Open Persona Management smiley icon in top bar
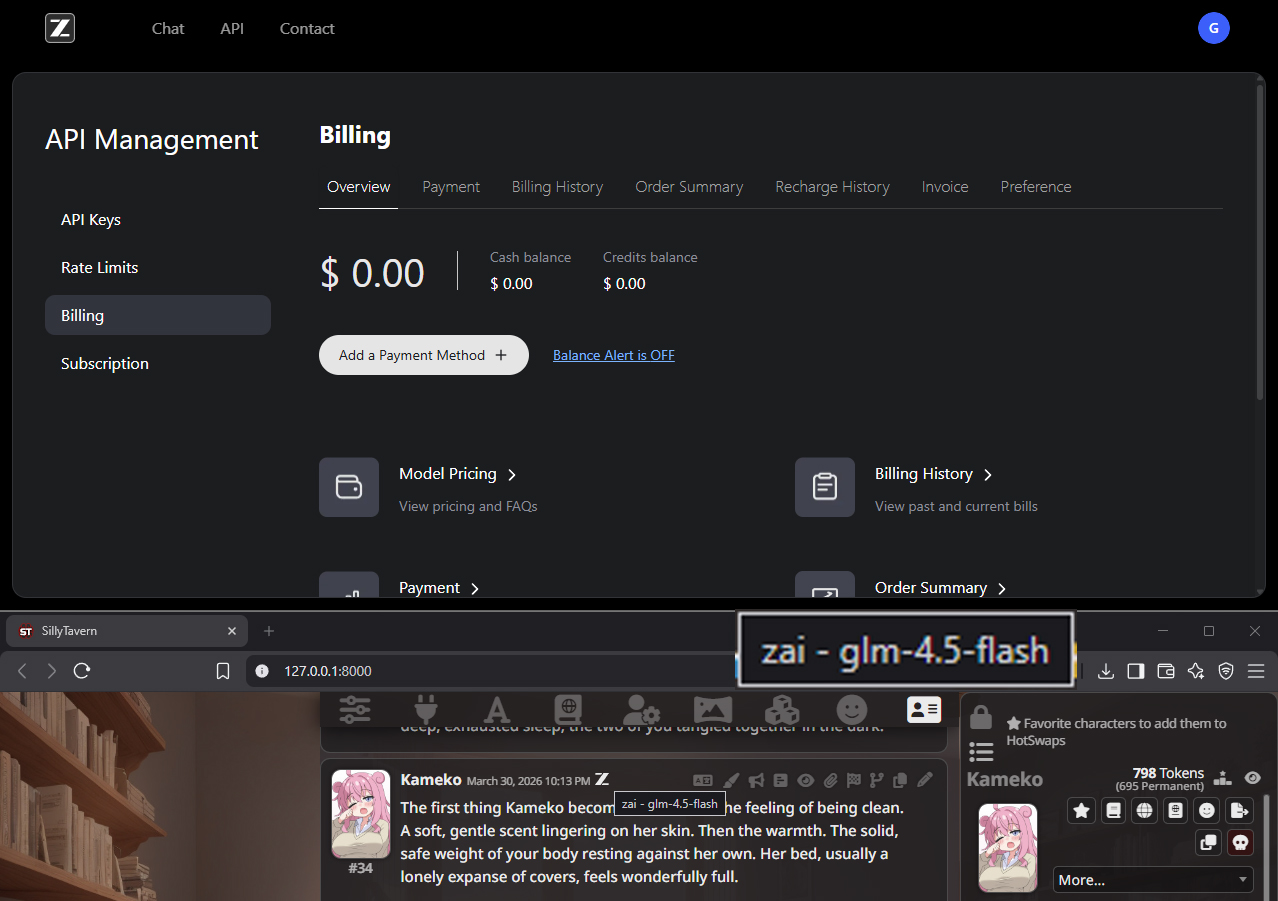Image resolution: width=1278 pixels, height=901 pixels. (x=852, y=710)
